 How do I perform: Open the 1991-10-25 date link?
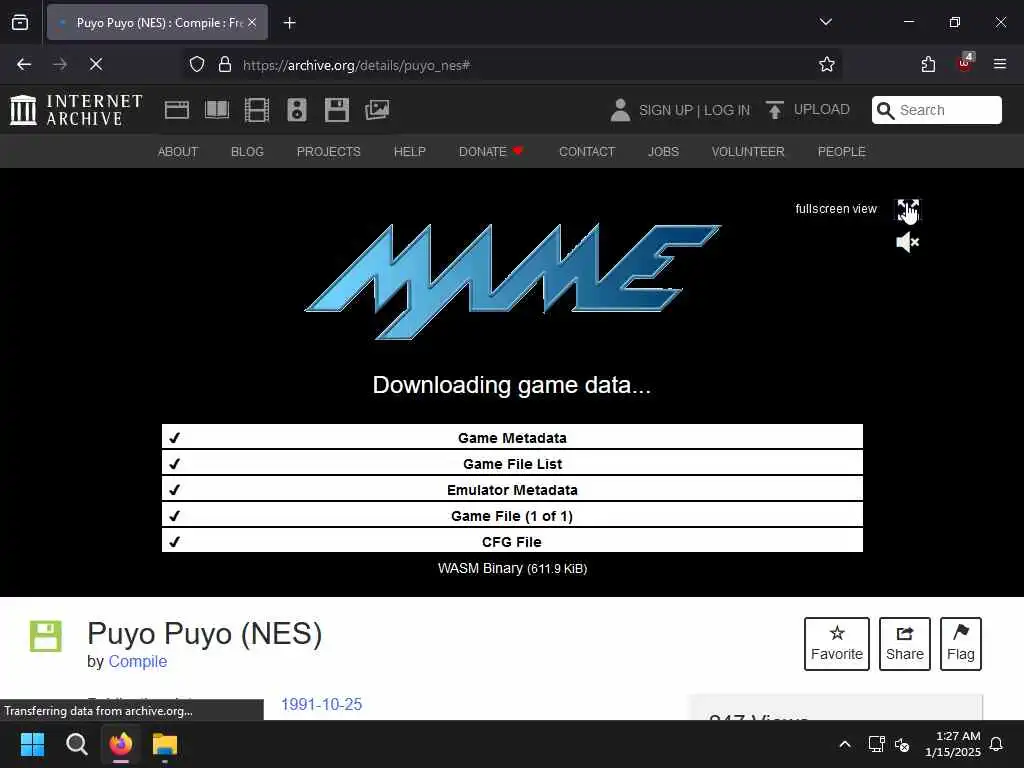click(321, 704)
